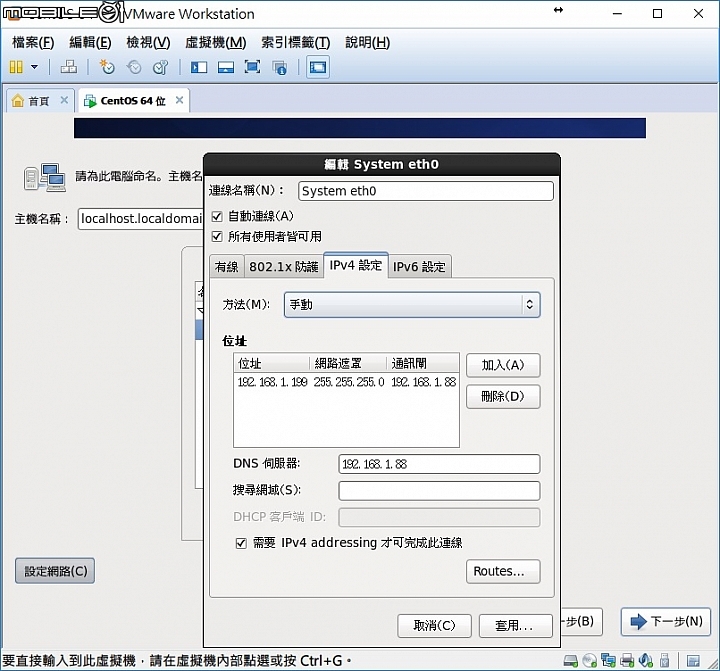Open the 方法(M) dropdown set to 手動

click(x=412, y=304)
